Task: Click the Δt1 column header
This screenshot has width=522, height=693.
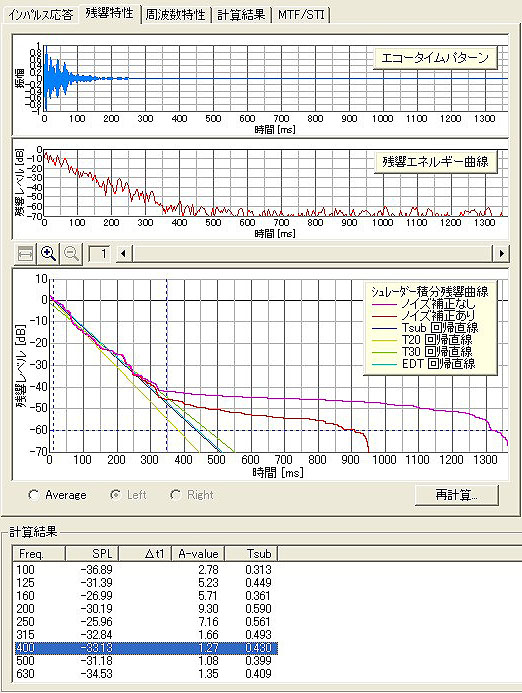Action: (145, 554)
